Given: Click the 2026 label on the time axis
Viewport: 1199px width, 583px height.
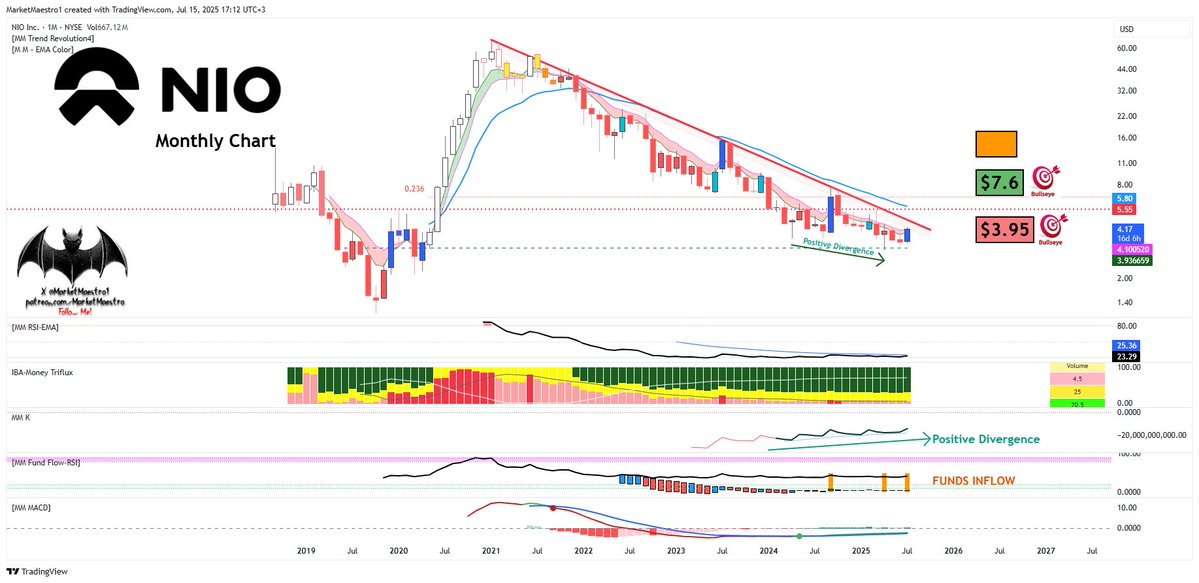Looking at the screenshot, I should 953,550.
